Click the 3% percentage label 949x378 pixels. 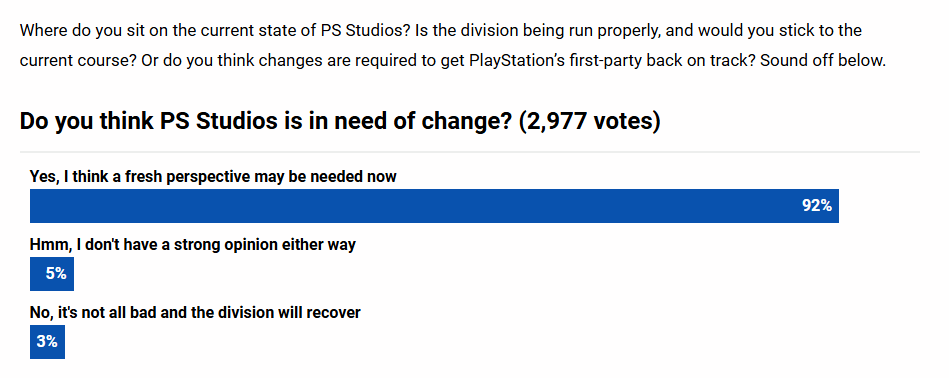[47, 342]
